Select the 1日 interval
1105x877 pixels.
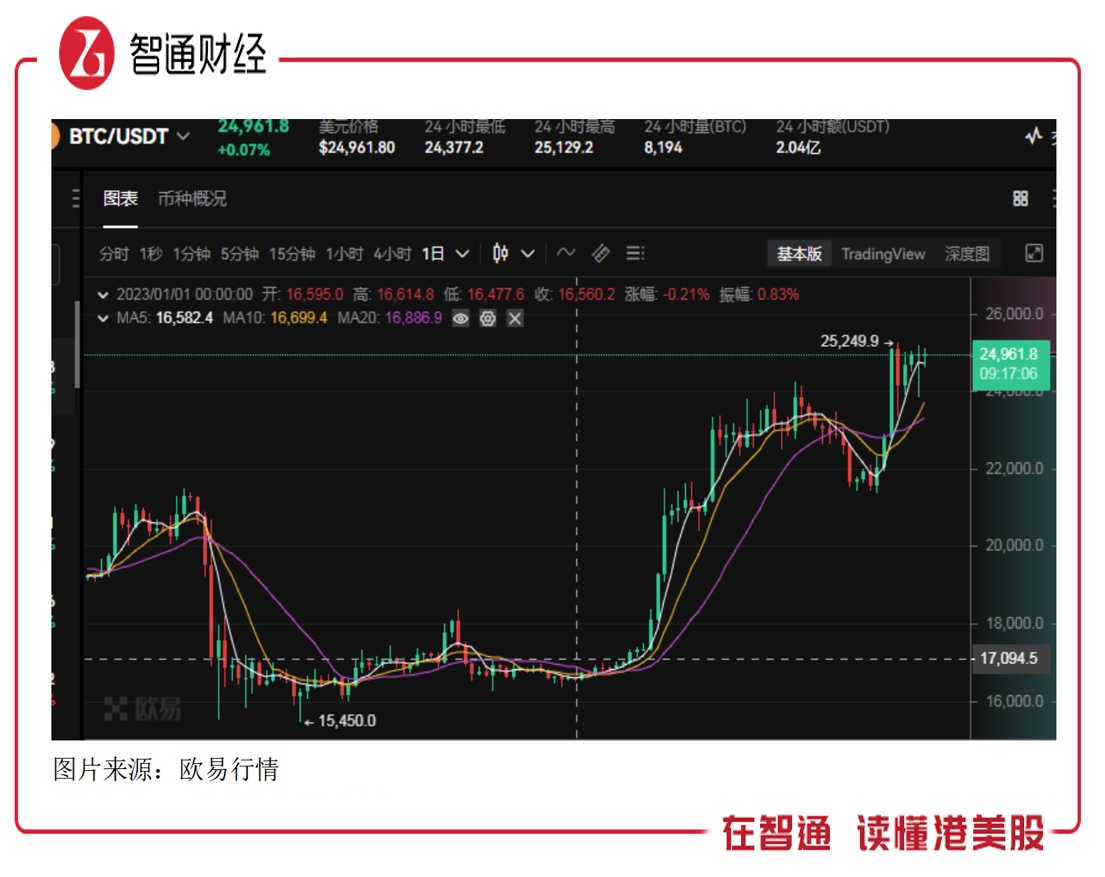433,254
